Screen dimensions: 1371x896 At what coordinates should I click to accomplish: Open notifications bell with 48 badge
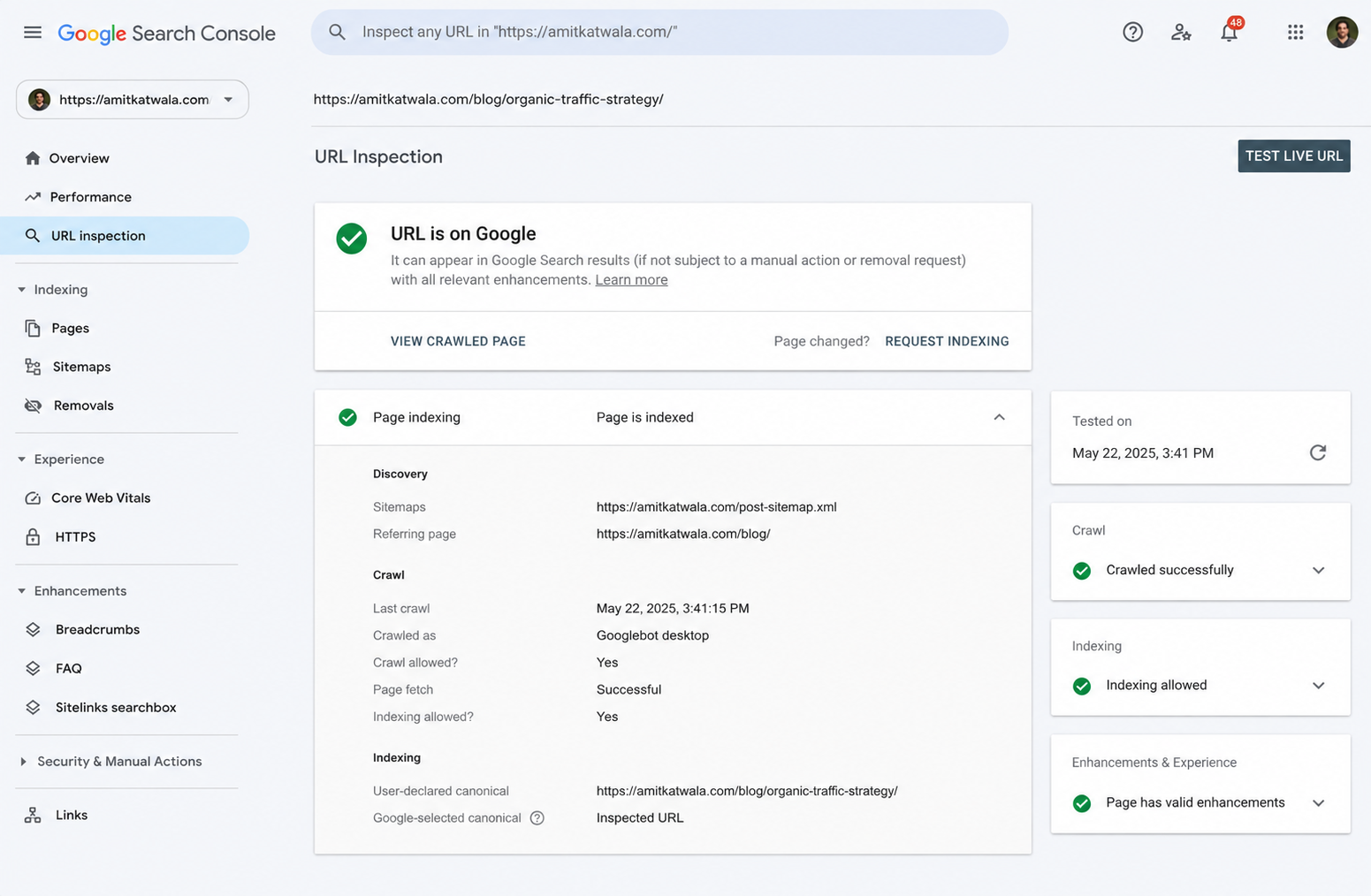1230,32
